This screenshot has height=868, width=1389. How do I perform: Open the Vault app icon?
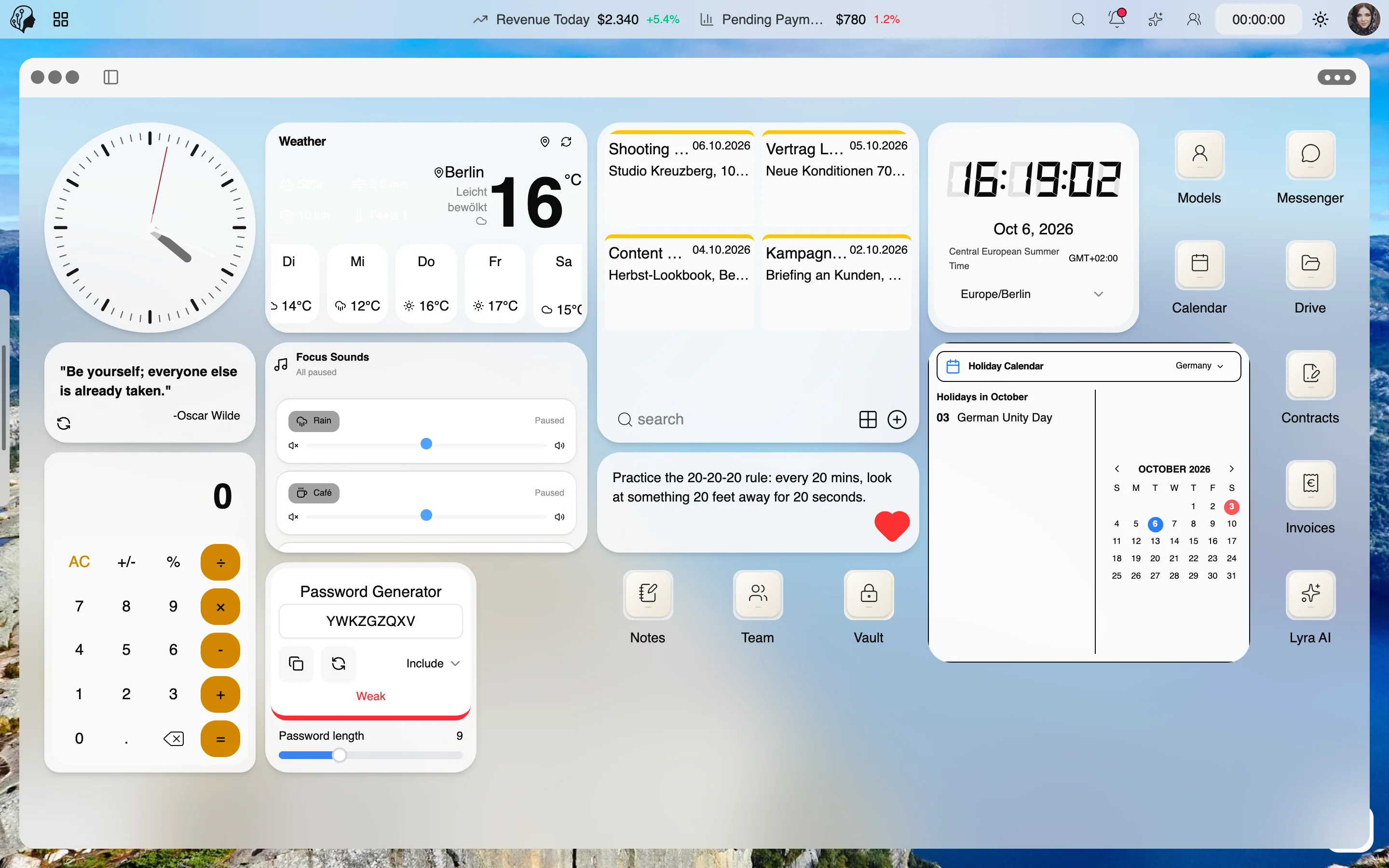point(869,595)
